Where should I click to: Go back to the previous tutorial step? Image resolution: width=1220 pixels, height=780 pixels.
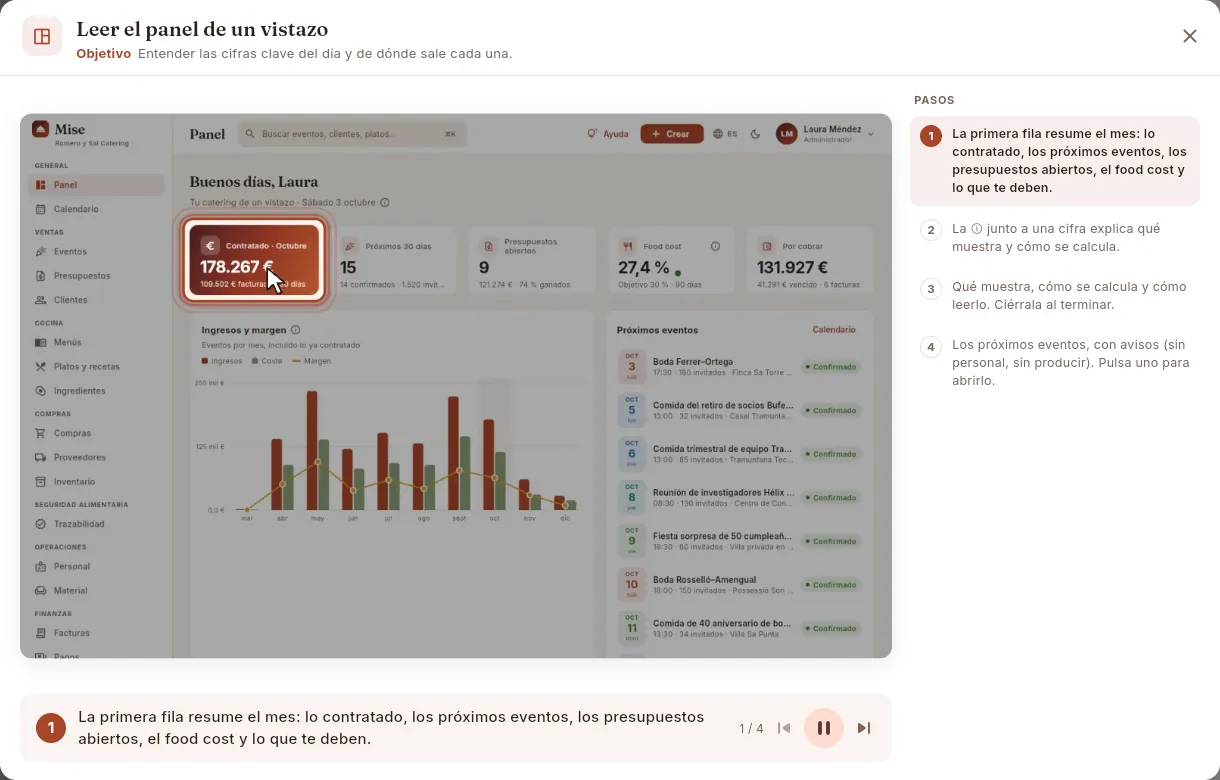pyautogui.click(x=784, y=728)
